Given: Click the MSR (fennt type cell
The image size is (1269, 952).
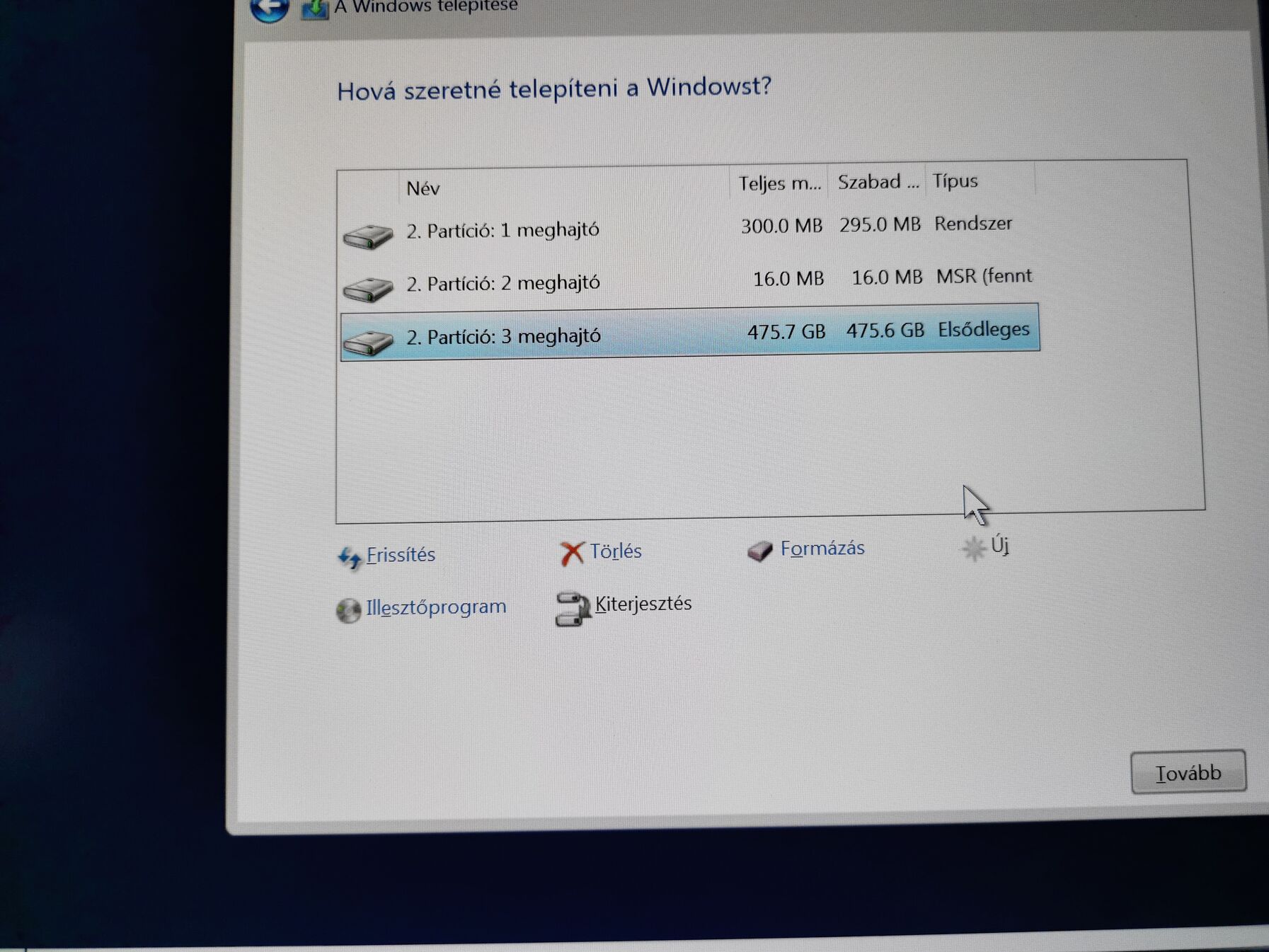Looking at the screenshot, I should coord(984,276).
